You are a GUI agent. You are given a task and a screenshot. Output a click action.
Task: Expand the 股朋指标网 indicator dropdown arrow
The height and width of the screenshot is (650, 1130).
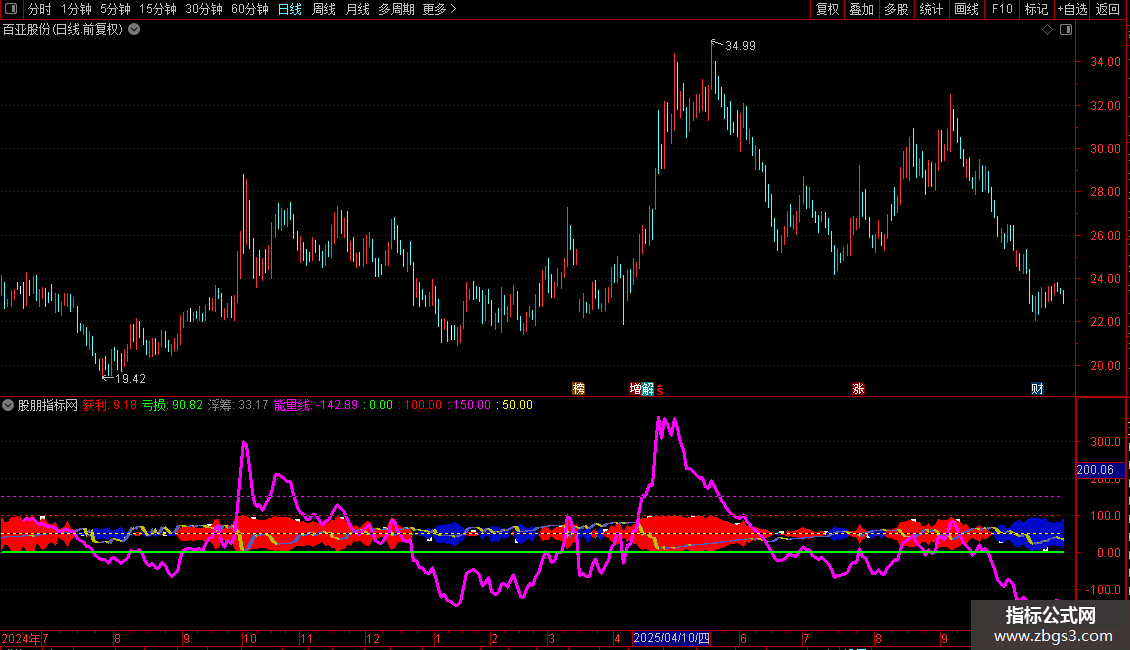(x=8, y=406)
